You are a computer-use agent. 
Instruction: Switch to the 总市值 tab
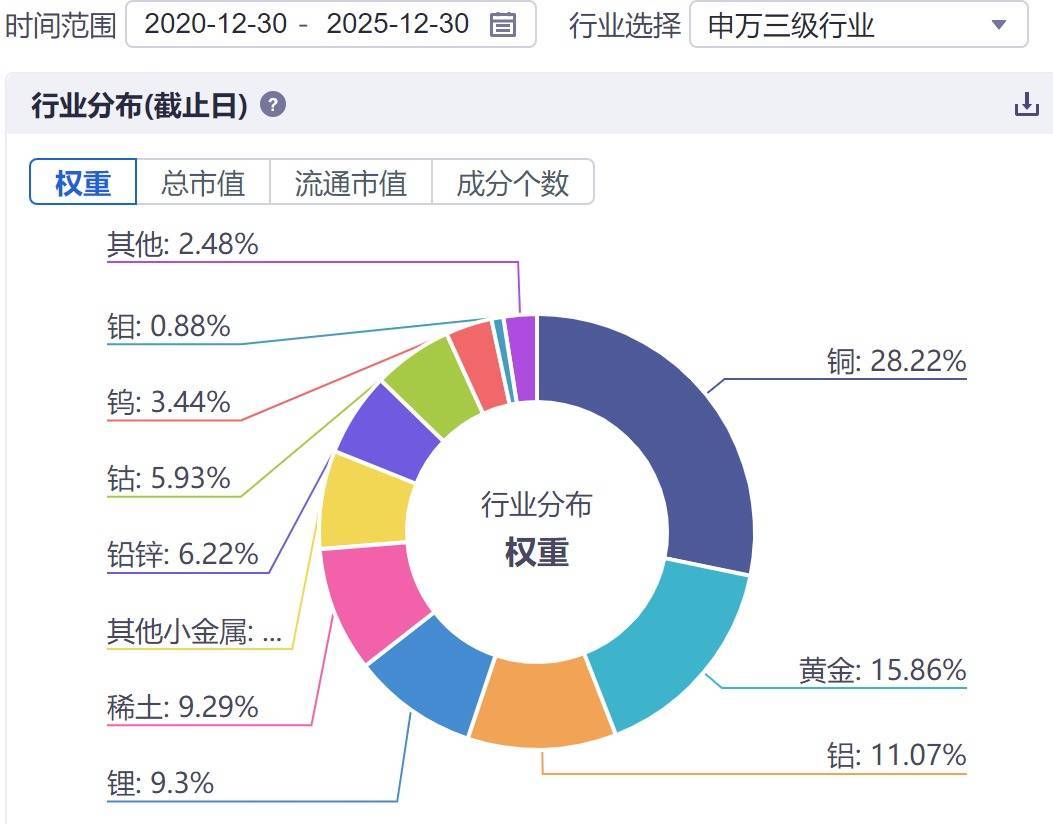point(203,182)
